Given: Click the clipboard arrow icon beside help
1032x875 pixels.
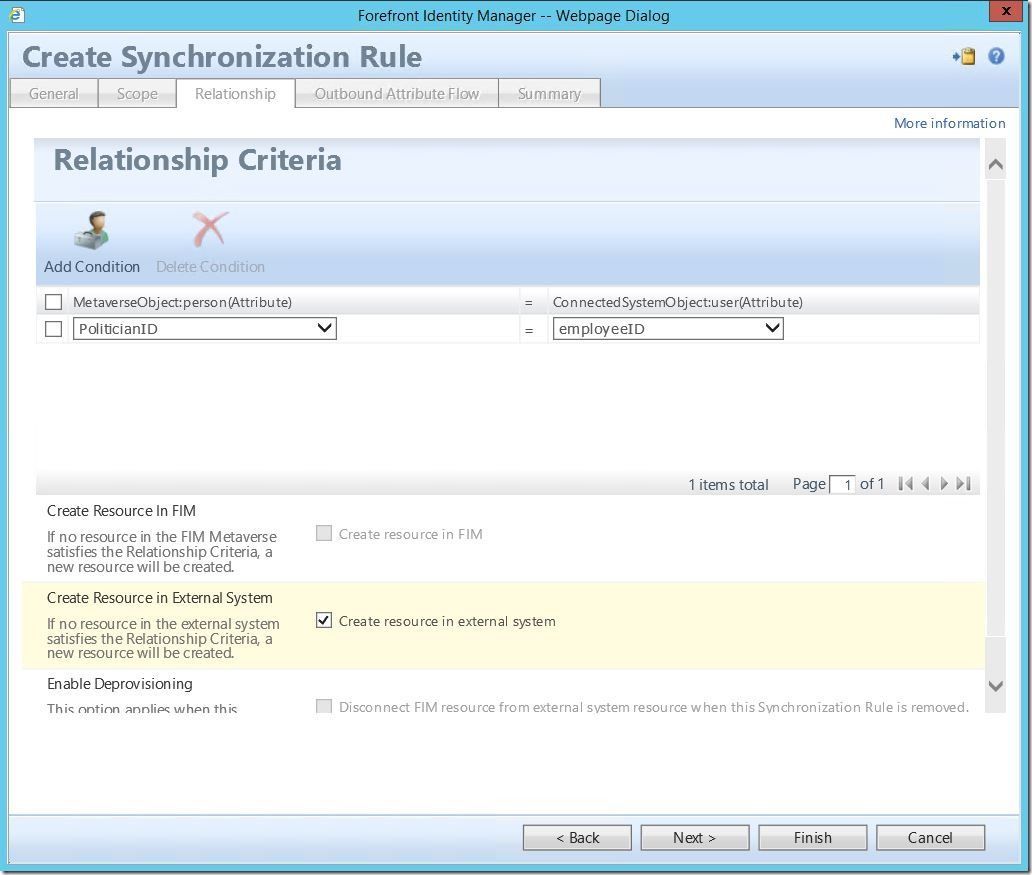Looking at the screenshot, I should [964, 57].
